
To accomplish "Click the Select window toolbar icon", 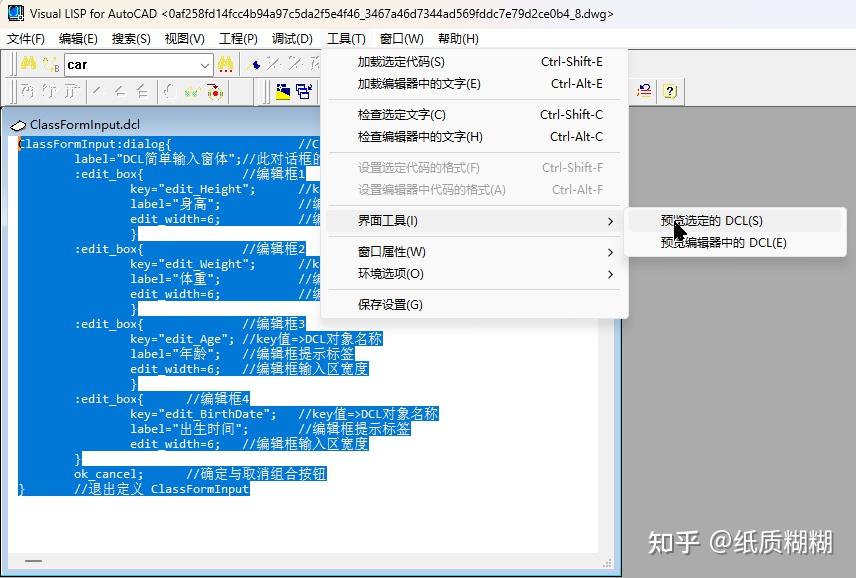I will (x=306, y=92).
